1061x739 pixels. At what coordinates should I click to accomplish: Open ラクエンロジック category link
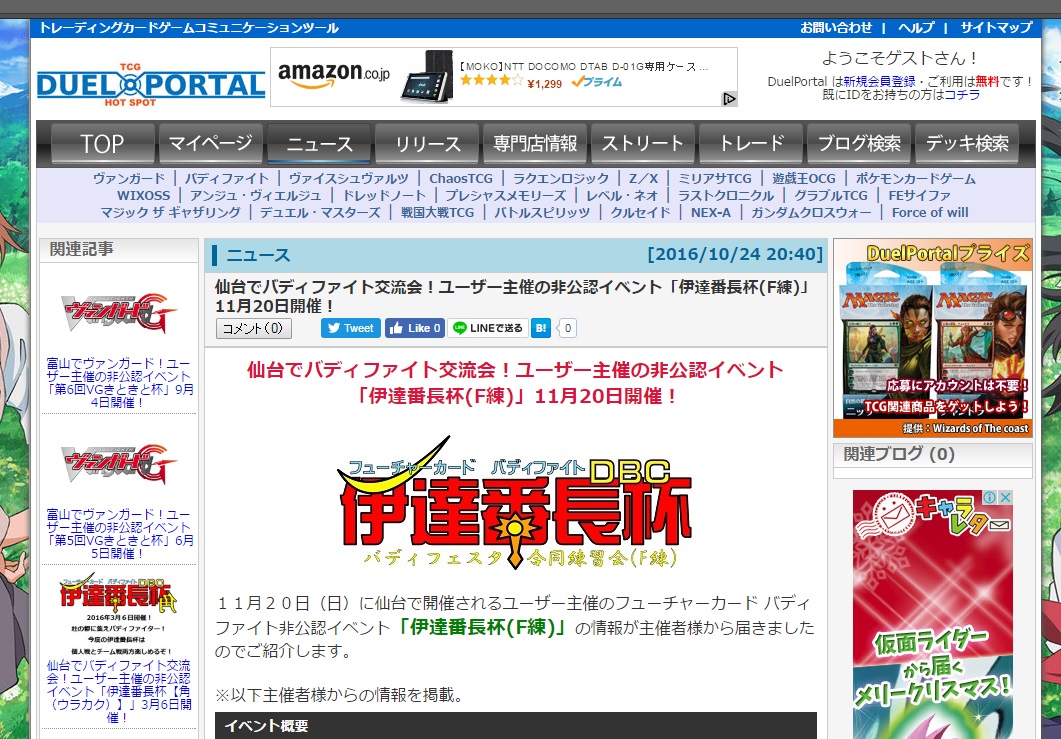click(x=561, y=179)
